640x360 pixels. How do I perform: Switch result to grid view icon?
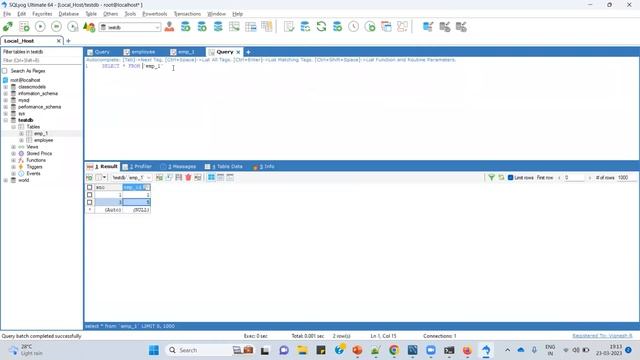point(211,178)
